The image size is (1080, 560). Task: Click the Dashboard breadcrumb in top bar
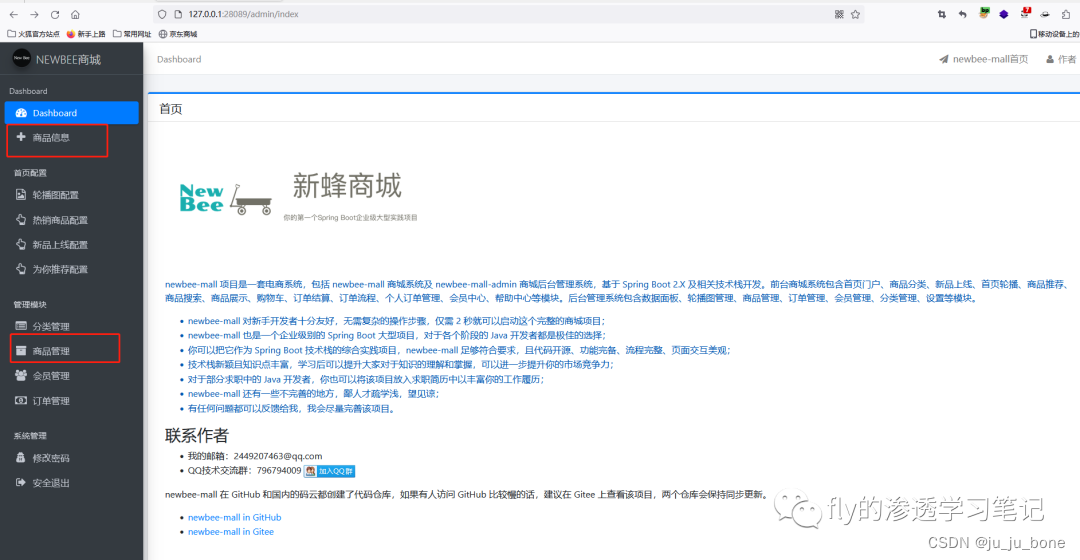click(179, 59)
